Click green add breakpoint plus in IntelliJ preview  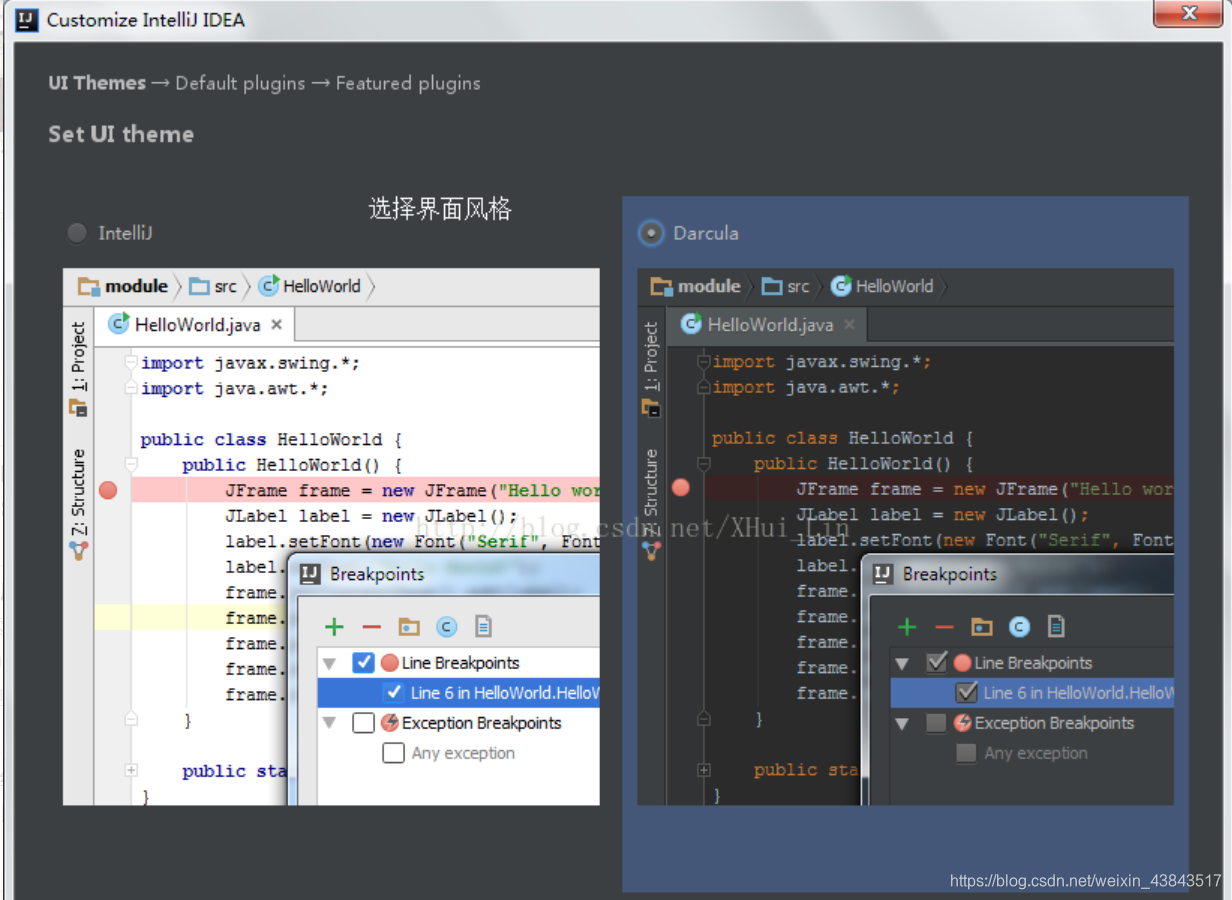coord(334,627)
